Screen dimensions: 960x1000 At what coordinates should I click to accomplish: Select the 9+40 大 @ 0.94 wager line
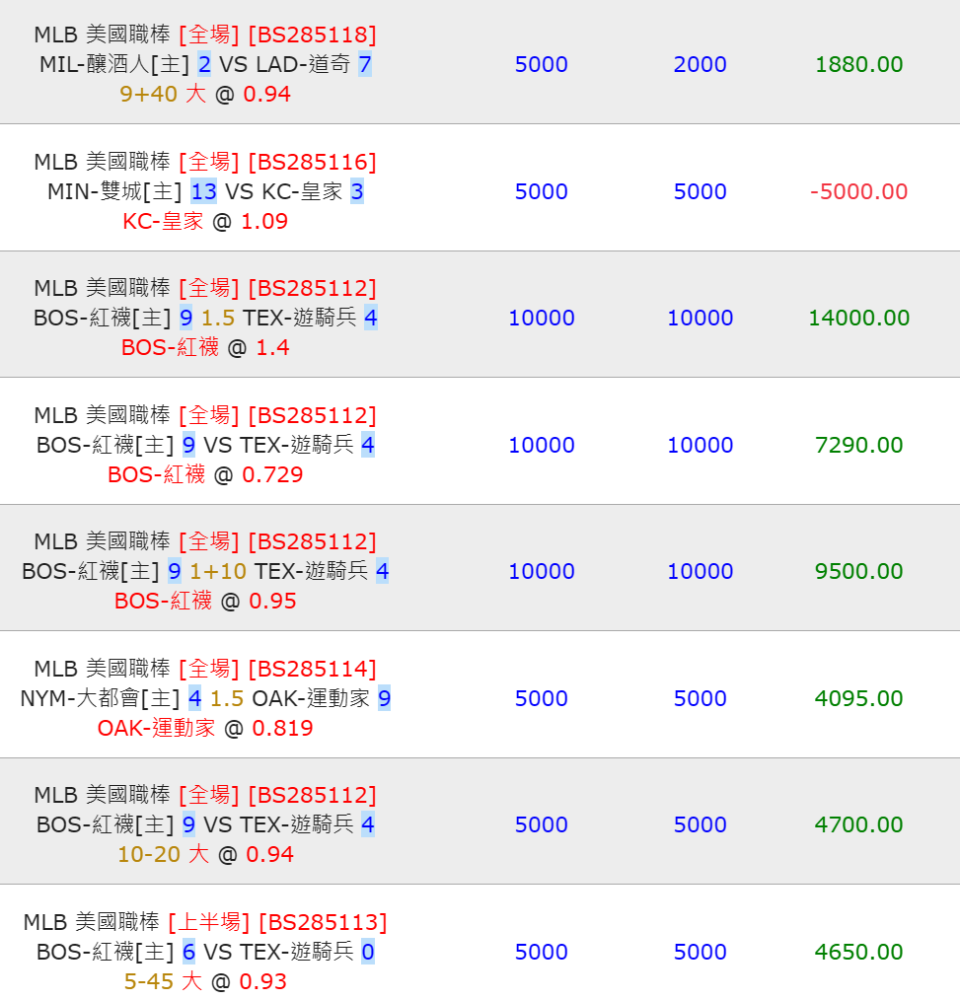pyautogui.click(x=205, y=95)
